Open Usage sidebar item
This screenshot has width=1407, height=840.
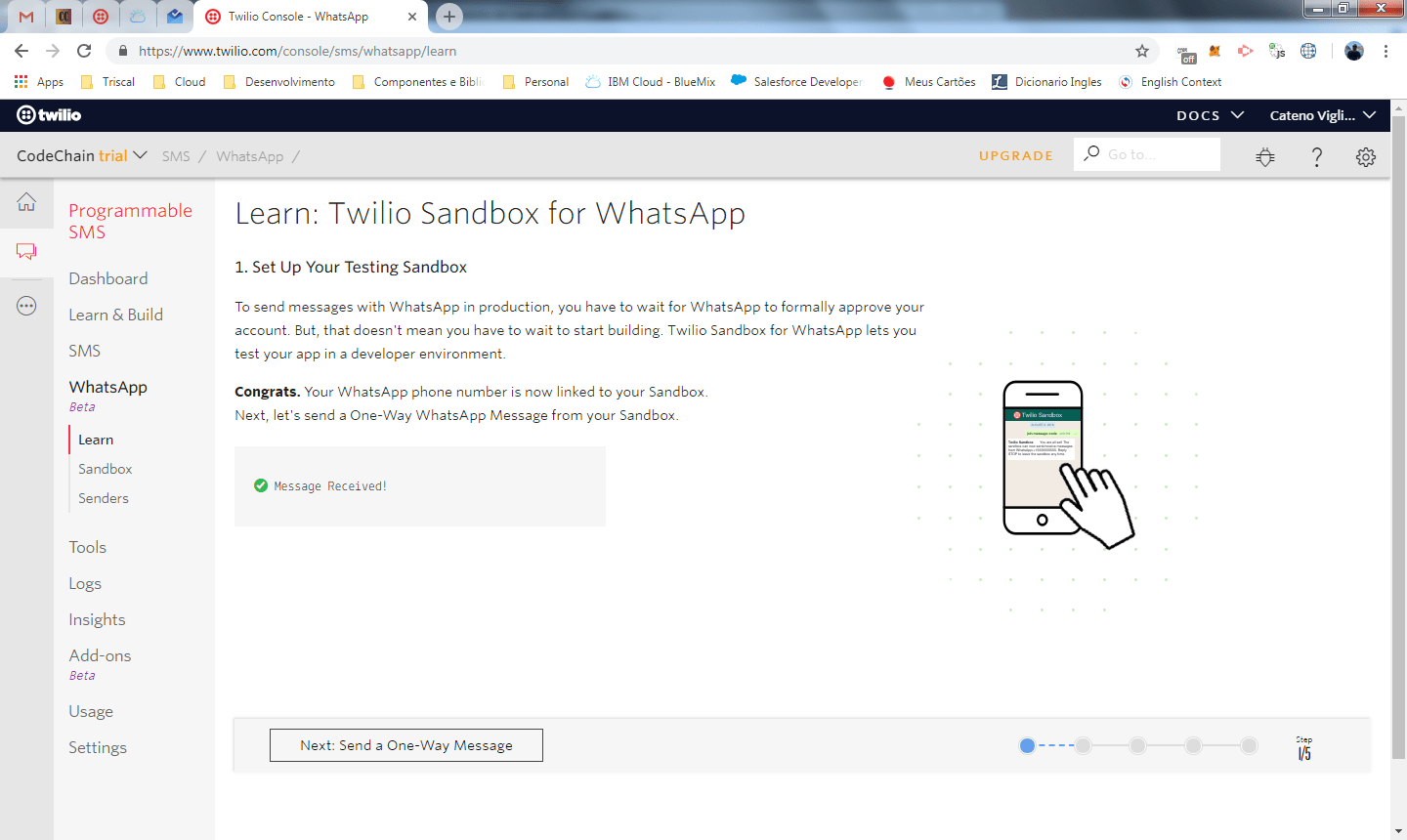point(91,711)
